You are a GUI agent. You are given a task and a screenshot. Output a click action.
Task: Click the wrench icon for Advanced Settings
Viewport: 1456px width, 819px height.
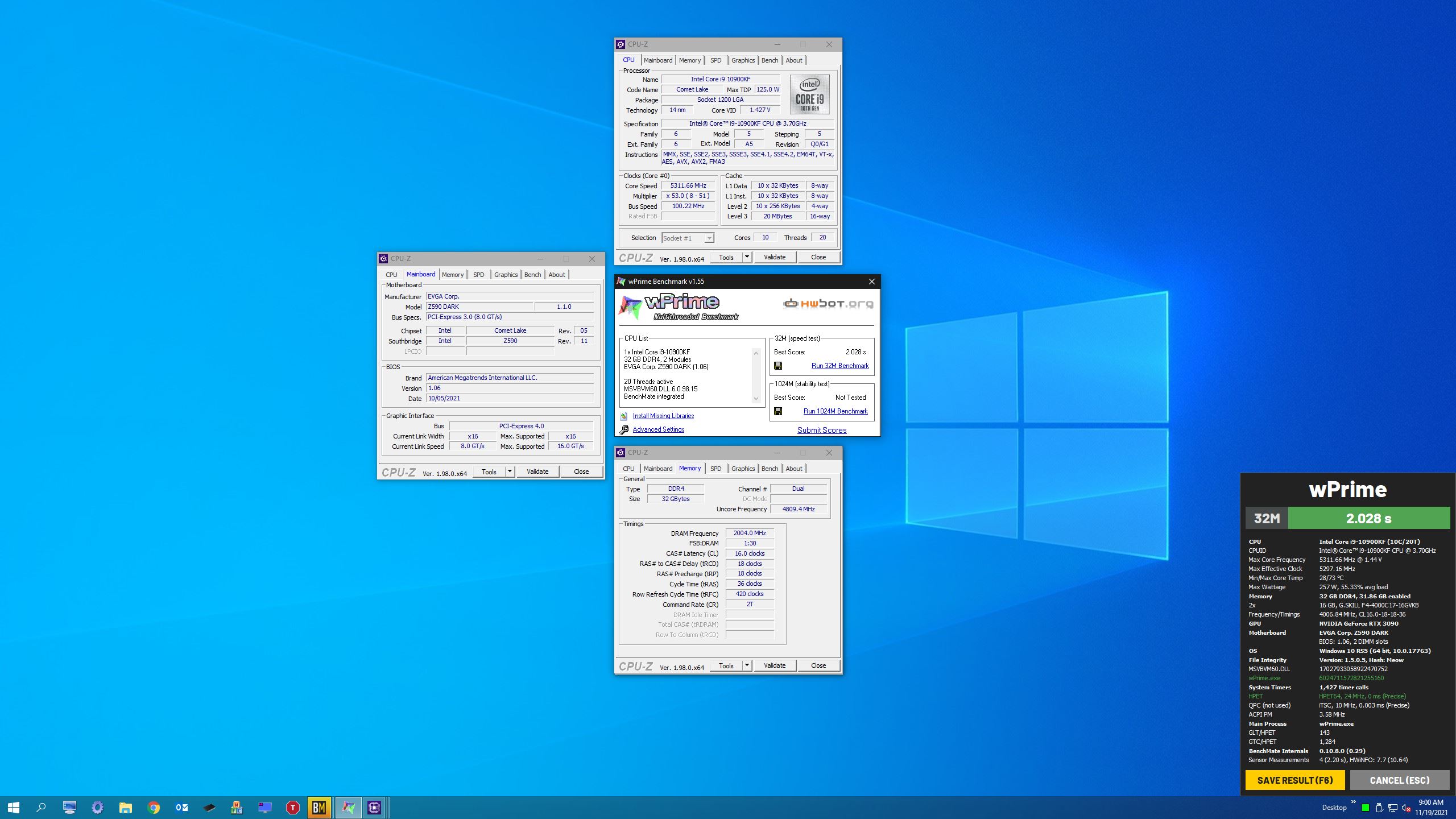(x=624, y=430)
